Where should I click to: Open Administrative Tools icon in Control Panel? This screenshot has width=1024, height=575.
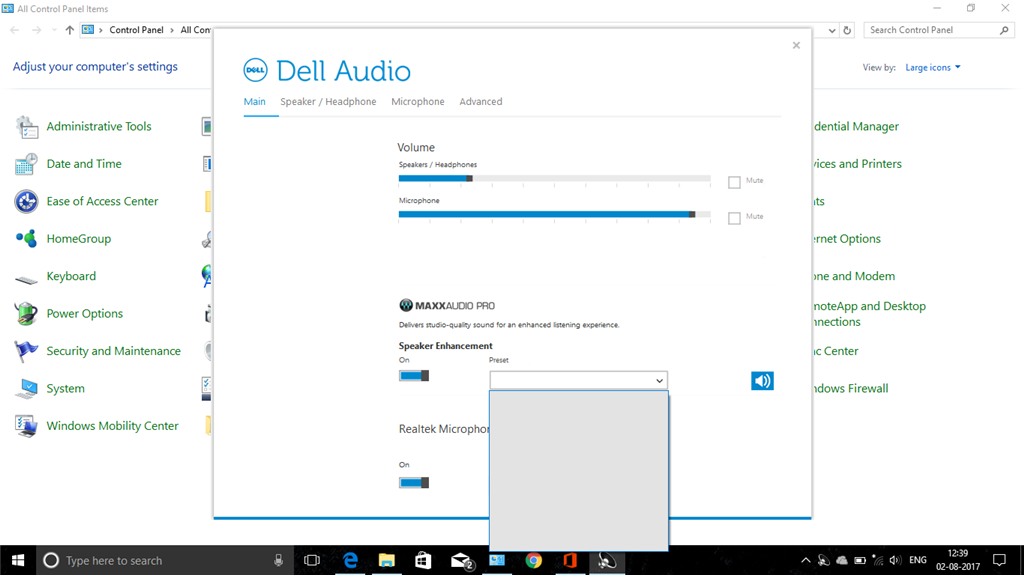pyautogui.click(x=26, y=127)
